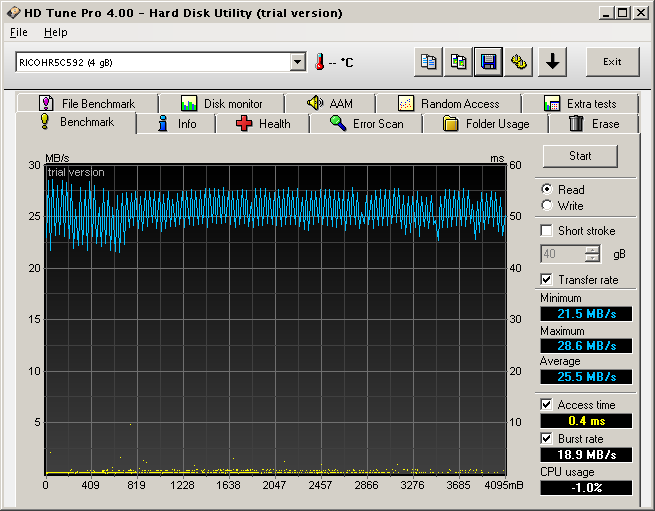Click the down arrow minimize-to-tray icon

point(552,62)
